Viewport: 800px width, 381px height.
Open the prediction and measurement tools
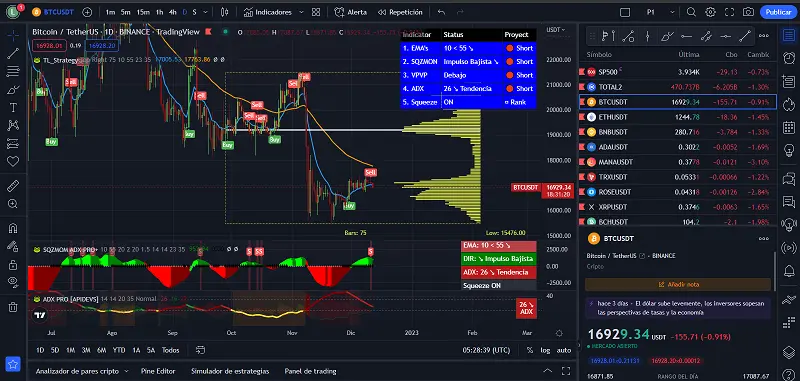point(13,143)
